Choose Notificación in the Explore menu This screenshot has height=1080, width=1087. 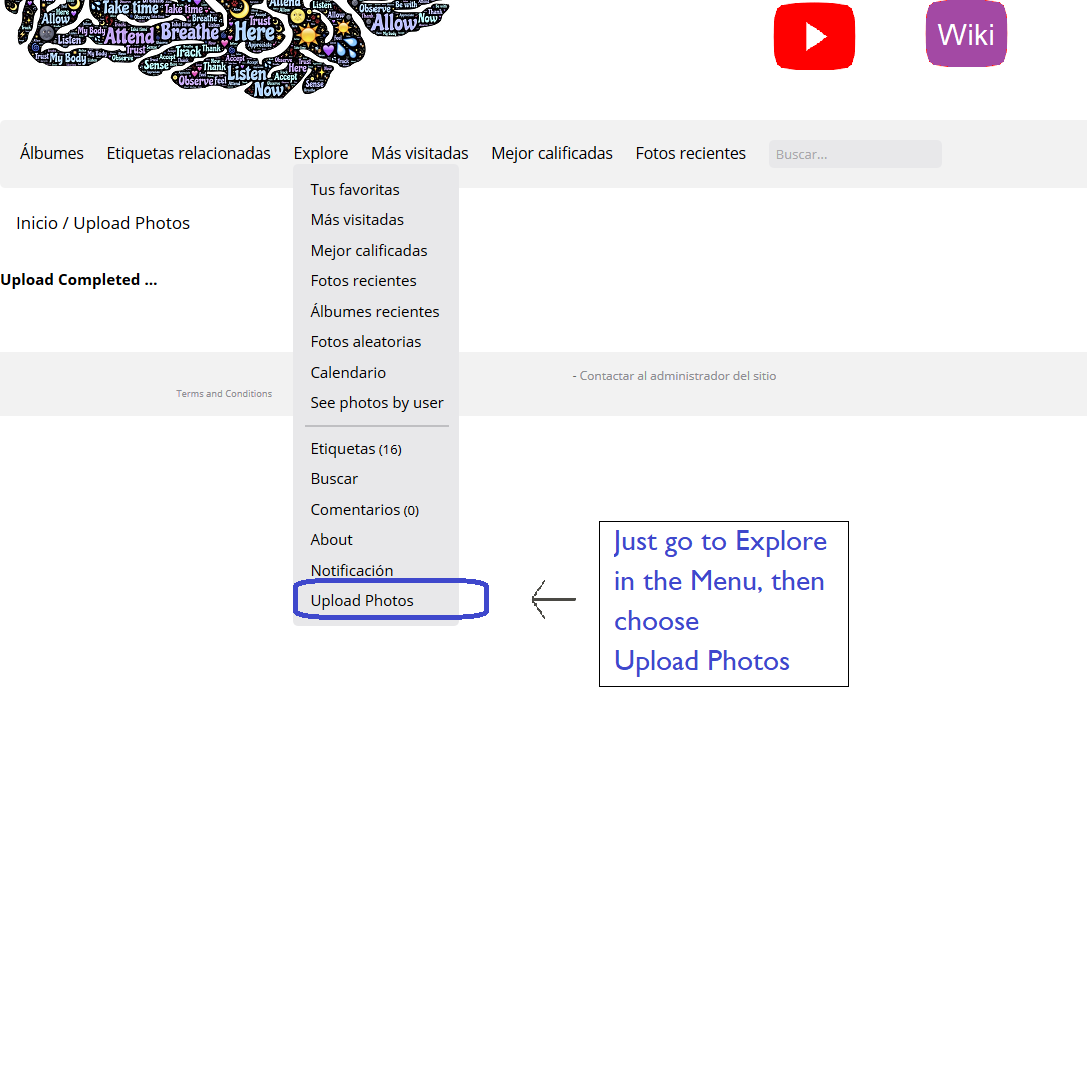pyautogui.click(x=352, y=570)
